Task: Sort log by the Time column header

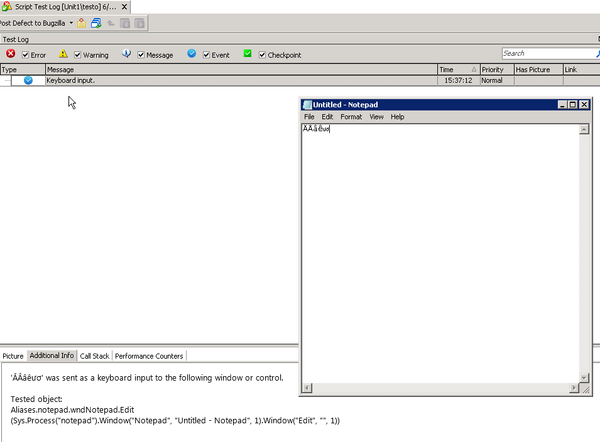Action: (x=457, y=70)
